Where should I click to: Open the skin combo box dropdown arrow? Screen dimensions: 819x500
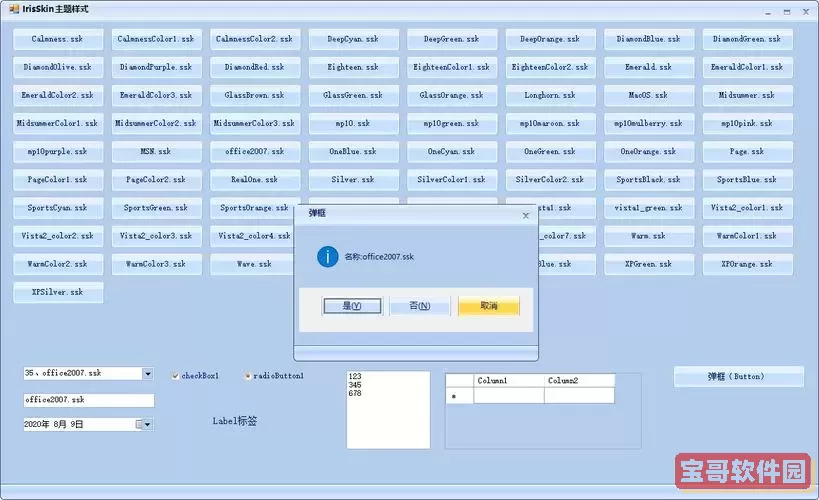coord(148,373)
